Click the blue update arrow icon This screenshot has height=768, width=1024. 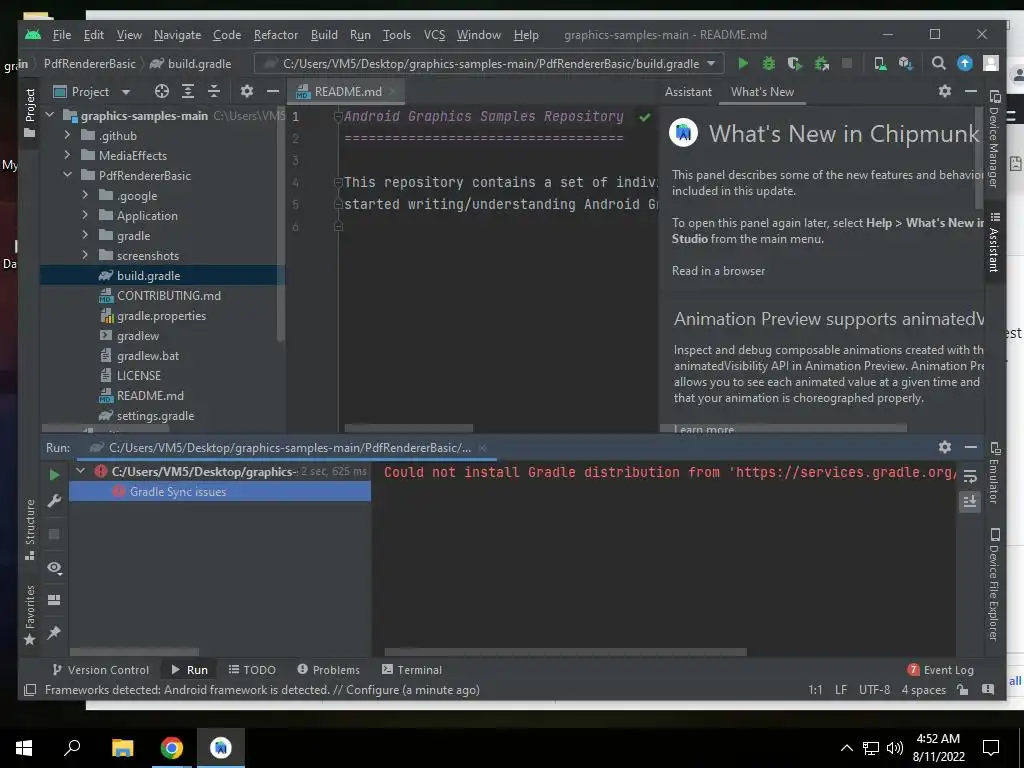[965, 63]
